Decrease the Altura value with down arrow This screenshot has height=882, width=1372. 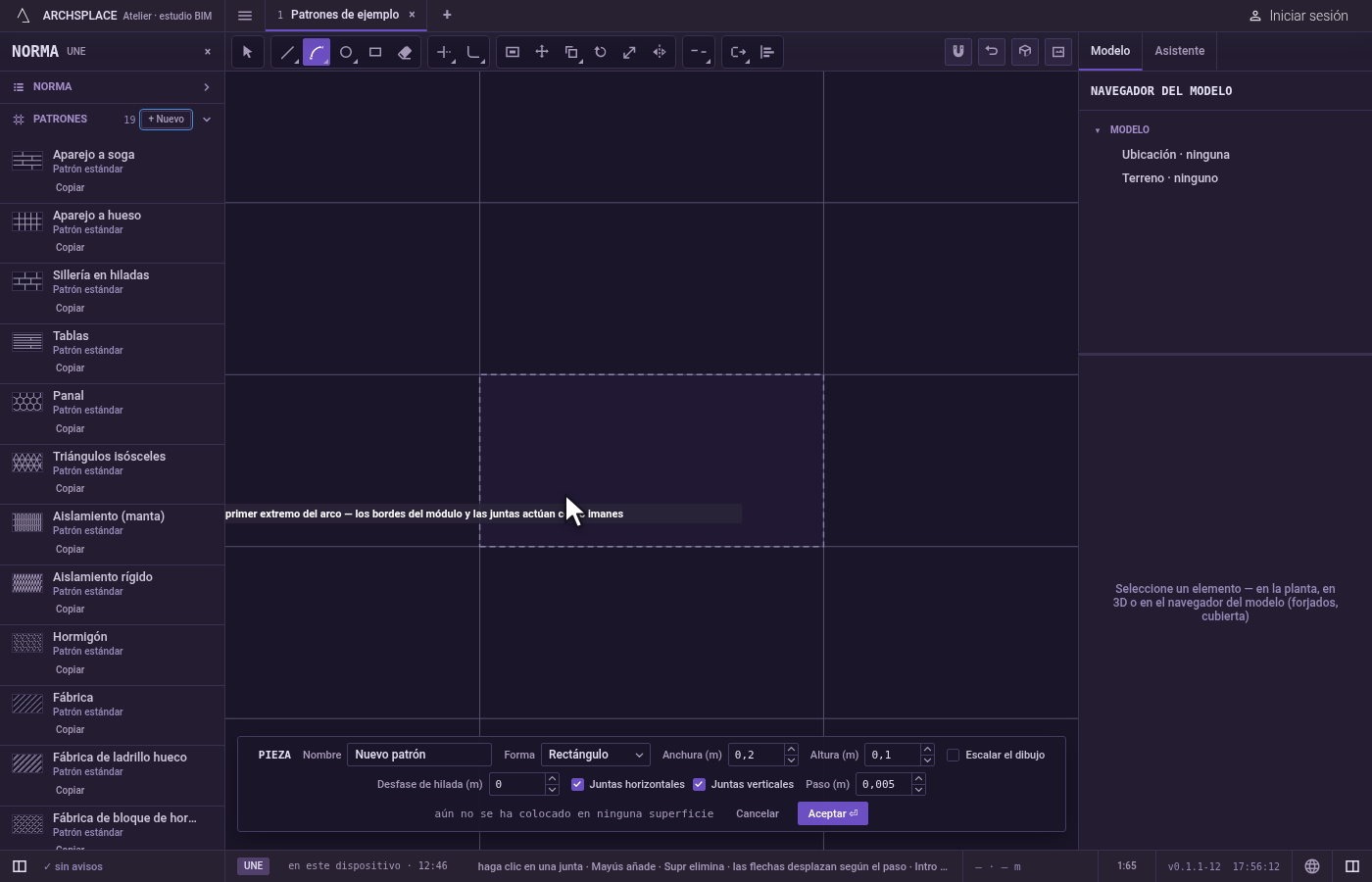pyautogui.click(x=927, y=760)
